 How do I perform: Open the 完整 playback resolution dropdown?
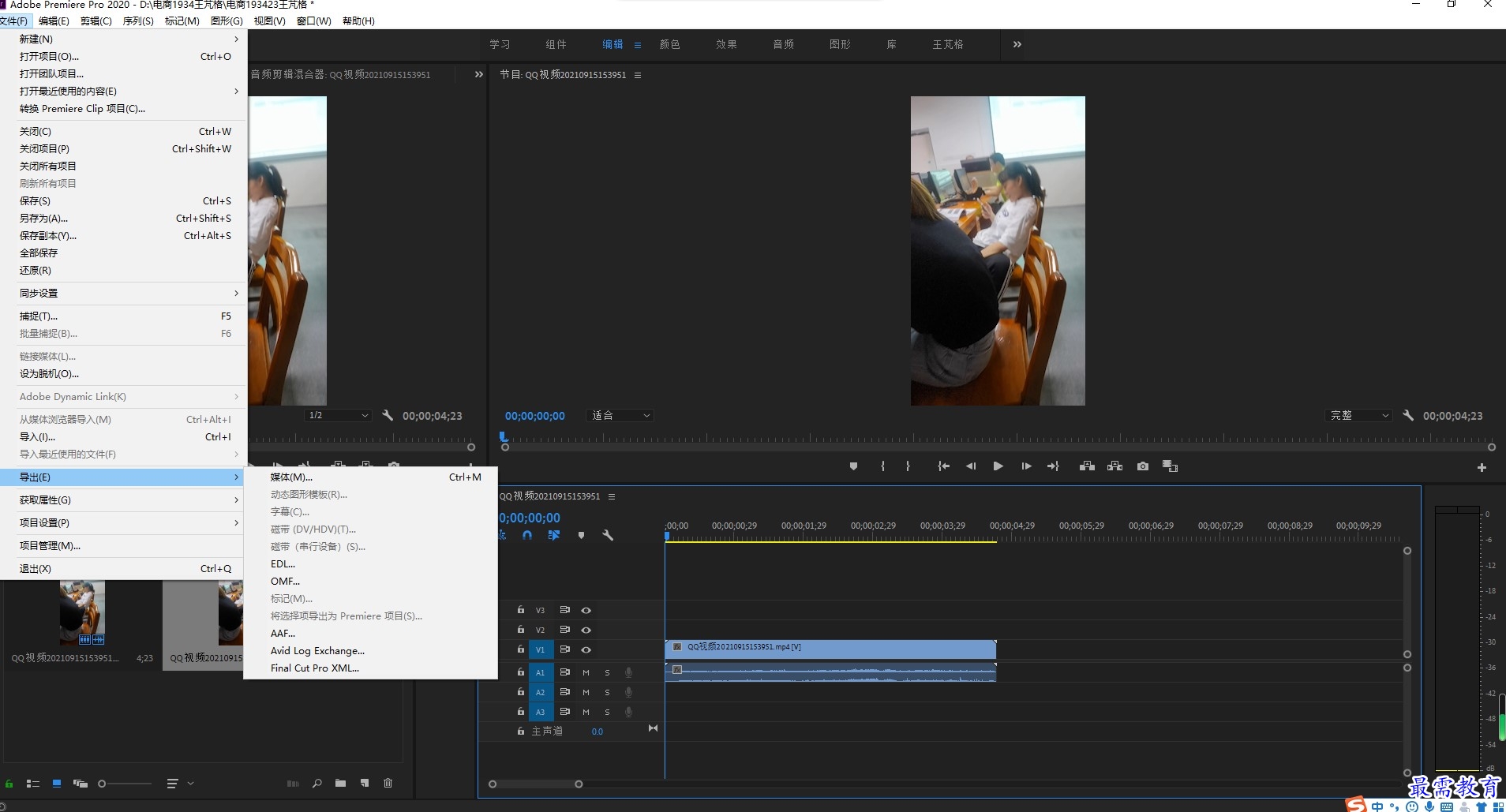point(1358,415)
